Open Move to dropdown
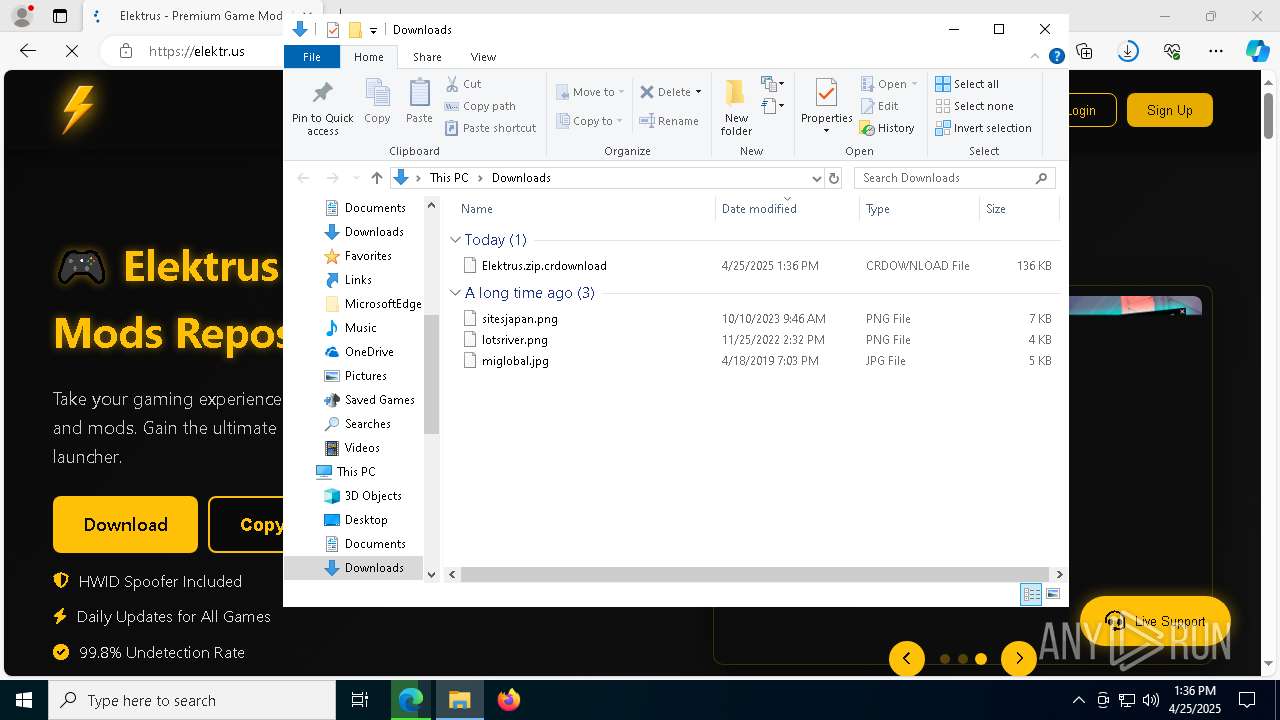 (590, 92)
